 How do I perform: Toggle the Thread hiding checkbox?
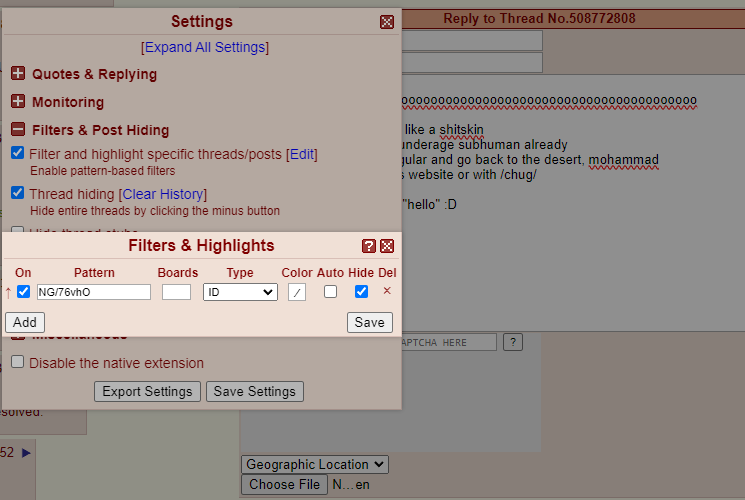(x=18, y=192)
